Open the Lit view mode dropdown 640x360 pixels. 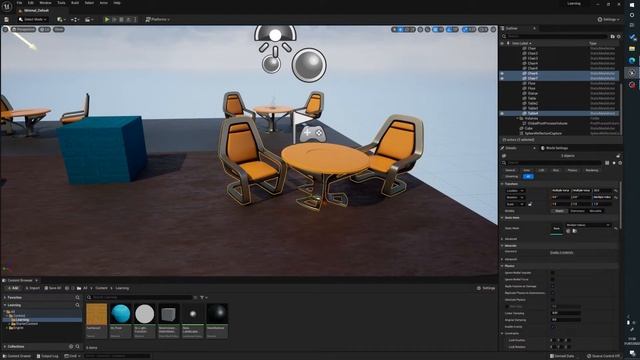(44, 29)
